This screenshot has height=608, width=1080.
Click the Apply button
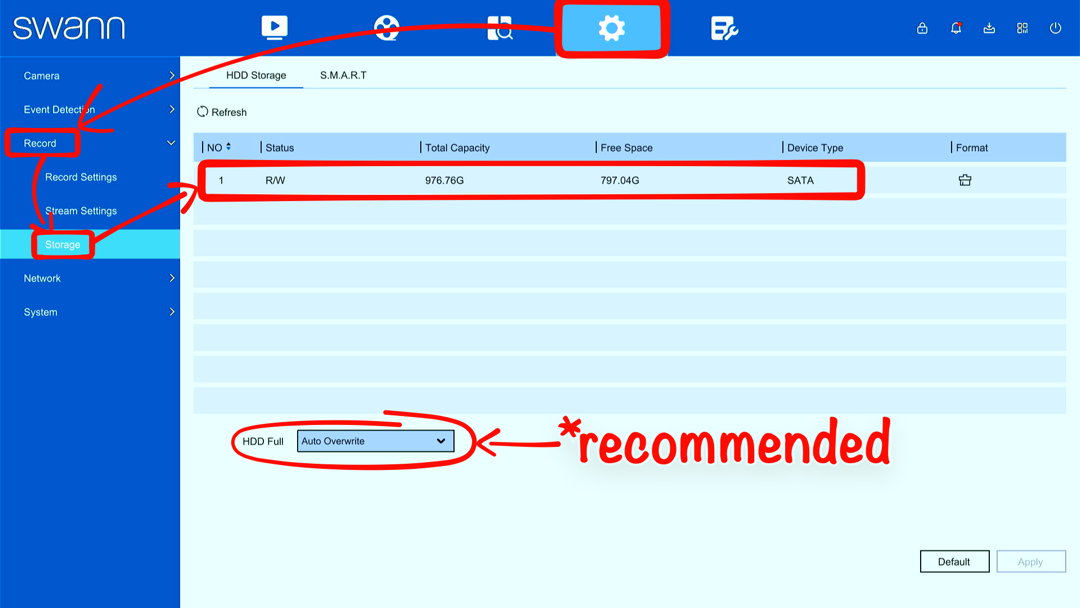point(1030,561)
